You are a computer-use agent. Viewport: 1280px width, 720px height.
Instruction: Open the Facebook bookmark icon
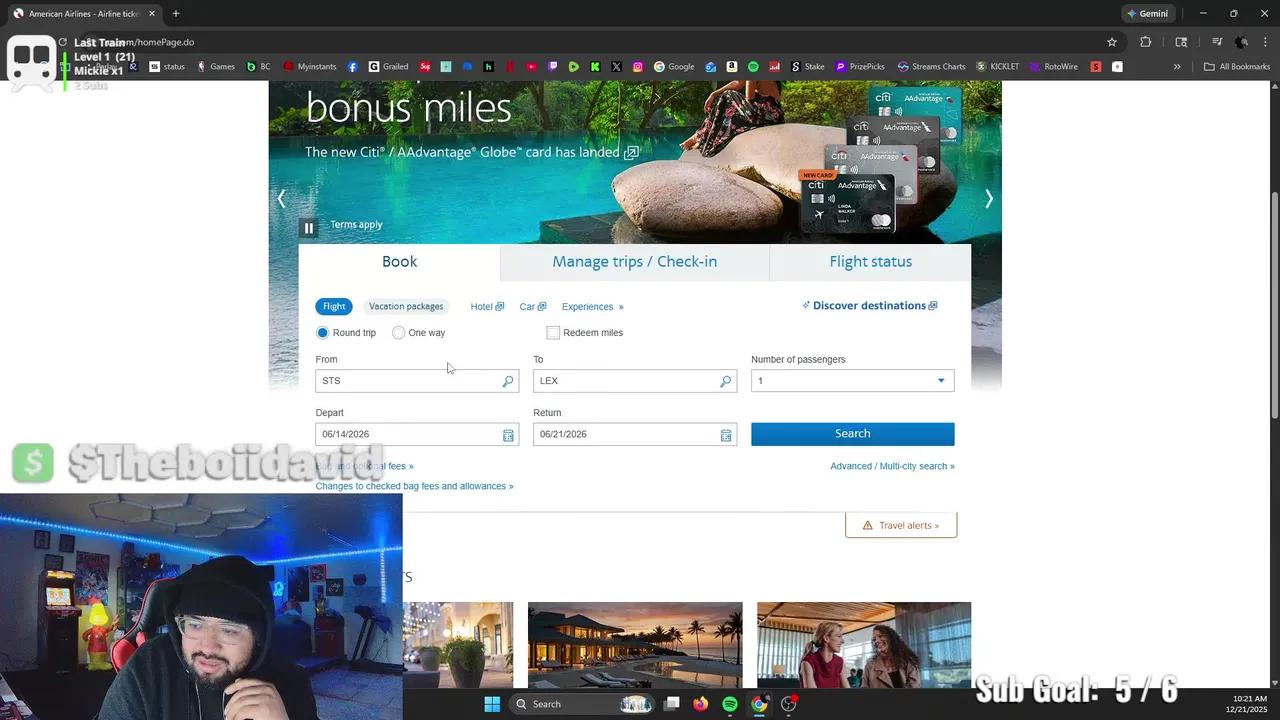pyautogui.click(x=353, y=67)
